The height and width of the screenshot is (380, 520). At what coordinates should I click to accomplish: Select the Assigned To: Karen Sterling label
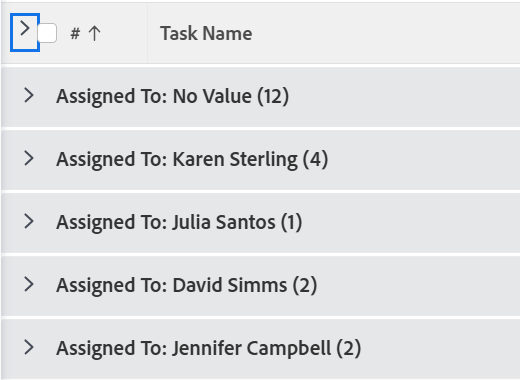192,159
